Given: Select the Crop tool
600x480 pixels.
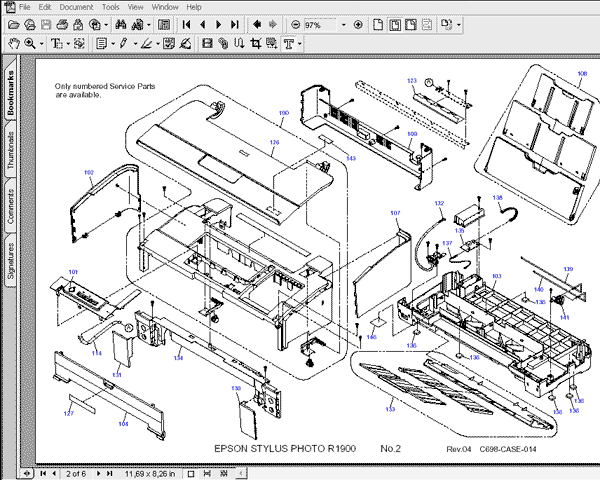Looking at the screenshot, I should [x=255, y=44].
